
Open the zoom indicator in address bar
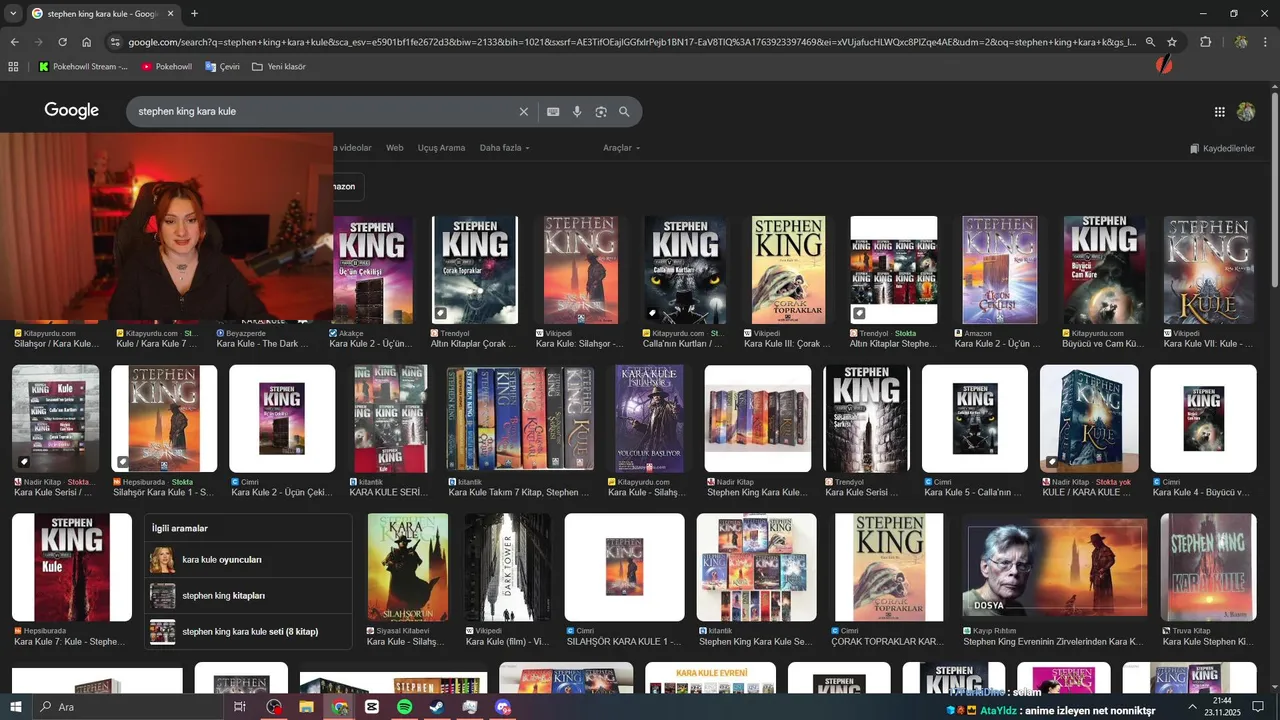pos(1150,42)
